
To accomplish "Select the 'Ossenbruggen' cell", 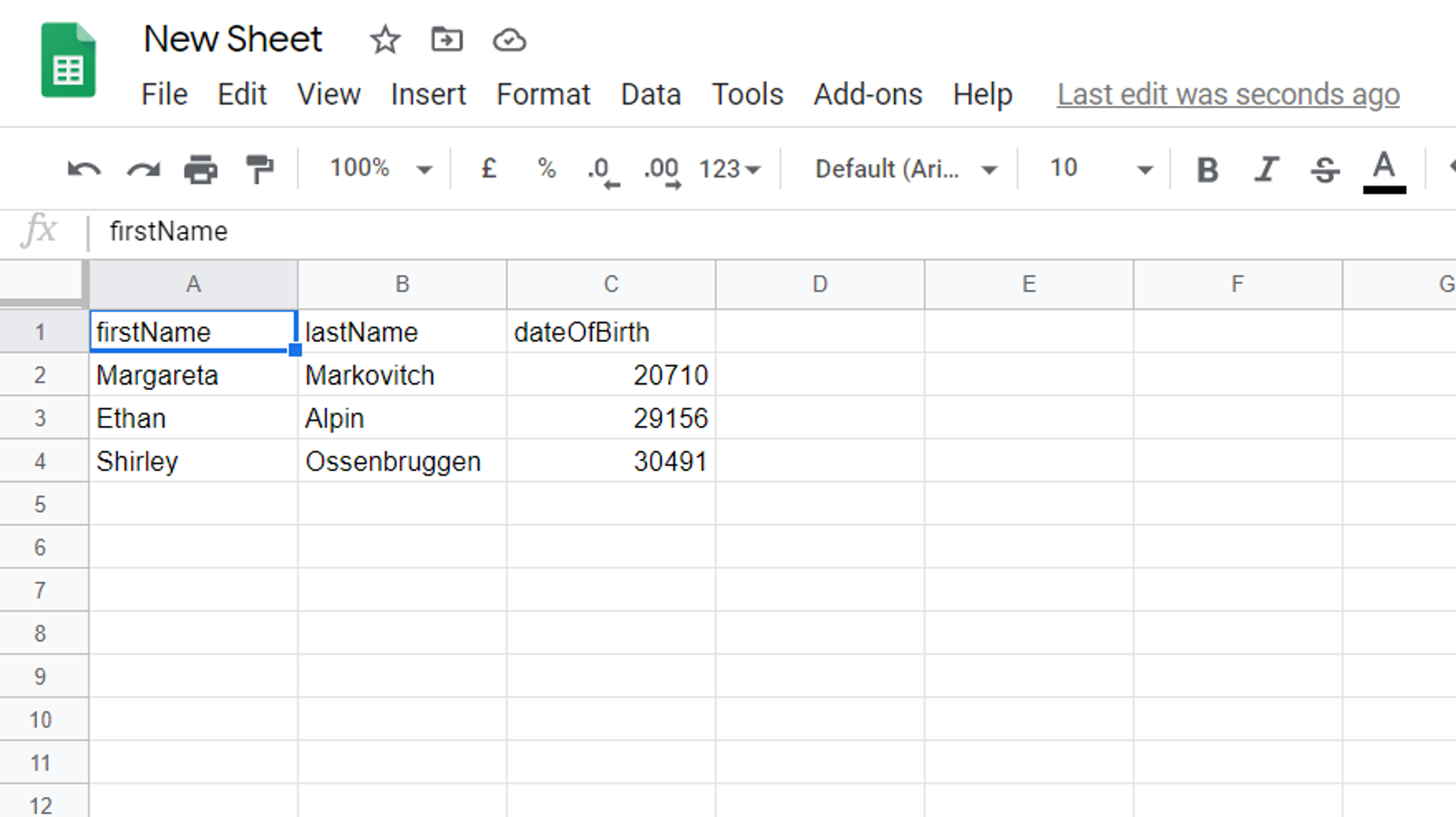I will pyautogui.click(x=402, y=461).
